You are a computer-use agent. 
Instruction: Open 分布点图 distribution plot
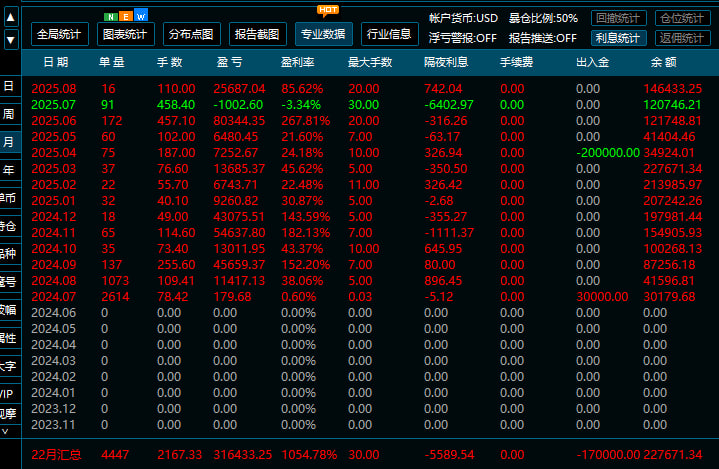pos(192,34)
